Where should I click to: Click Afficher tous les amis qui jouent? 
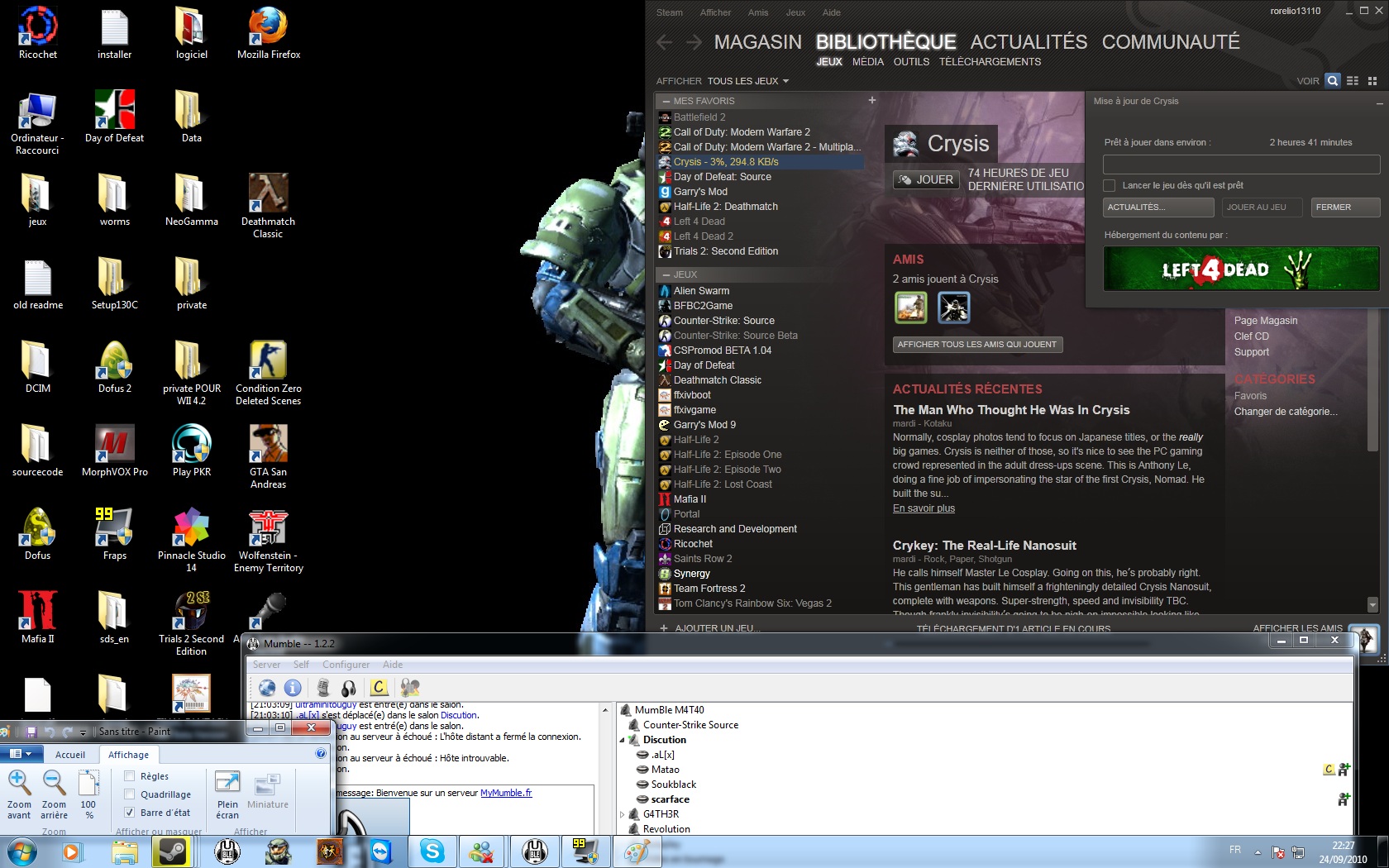coord(976,344)
